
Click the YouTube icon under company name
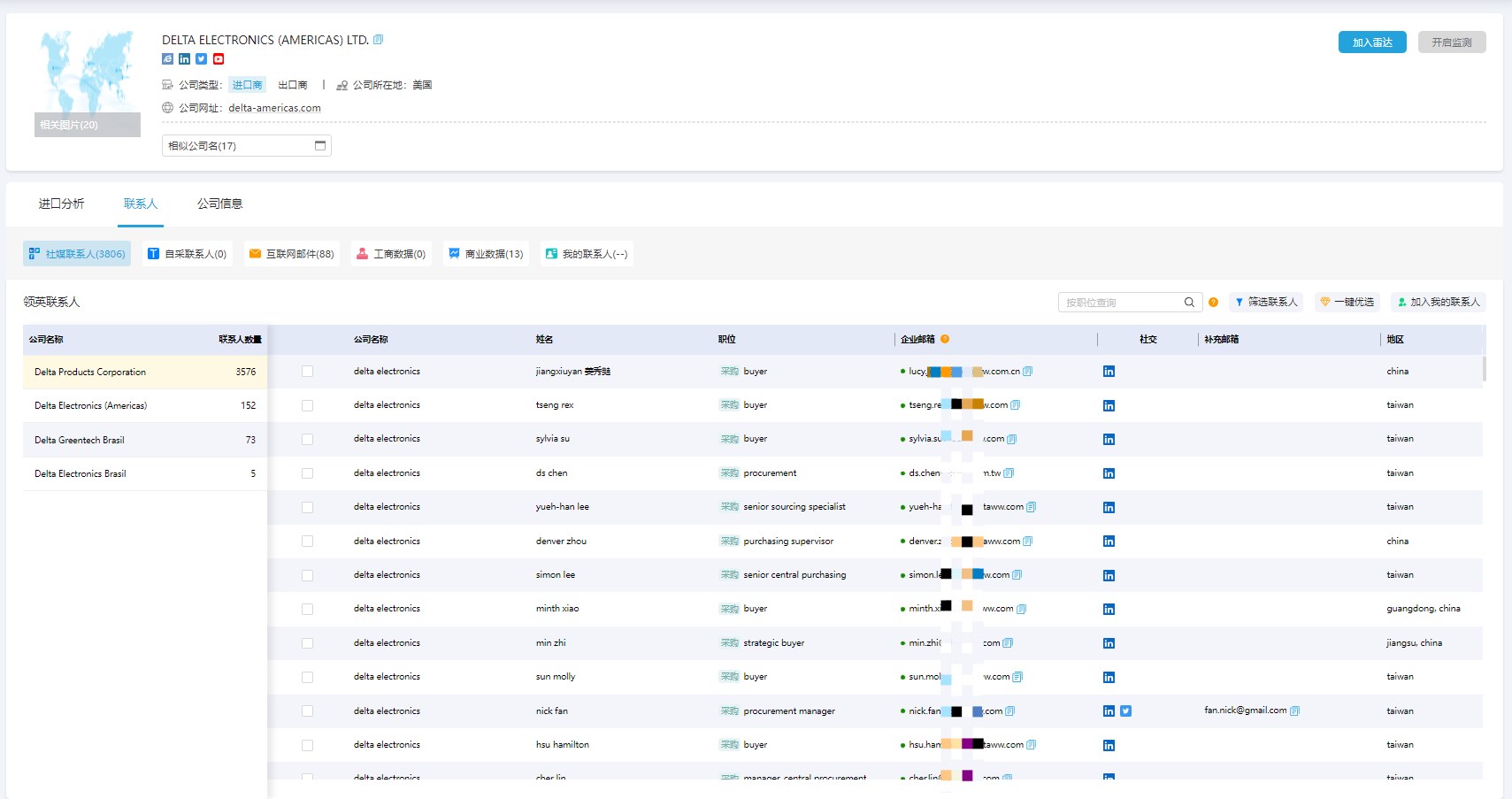tap(219, 59)
